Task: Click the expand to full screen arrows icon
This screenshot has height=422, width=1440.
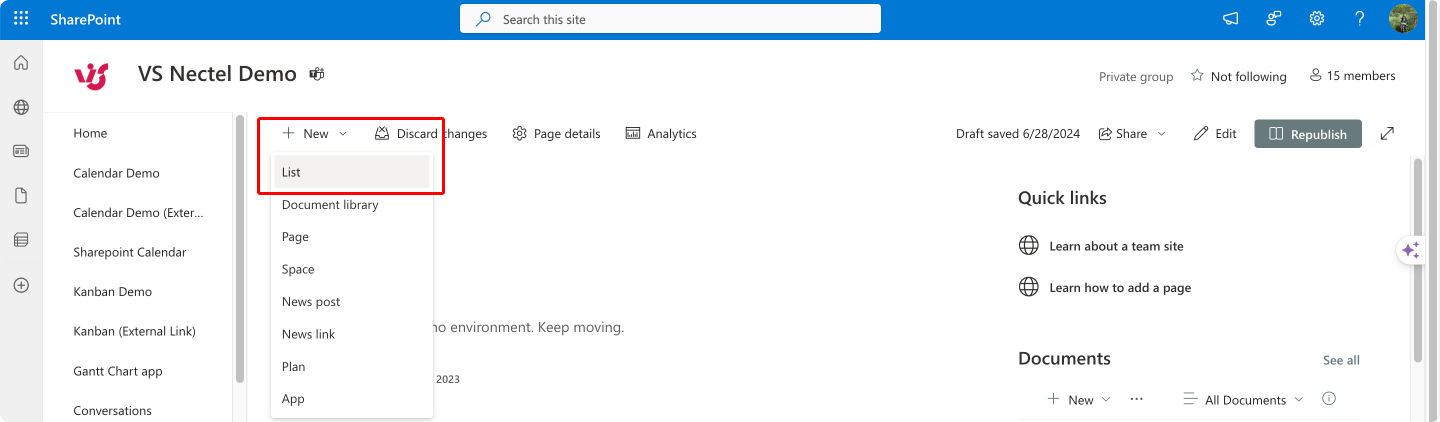Action: (1387, 134)
